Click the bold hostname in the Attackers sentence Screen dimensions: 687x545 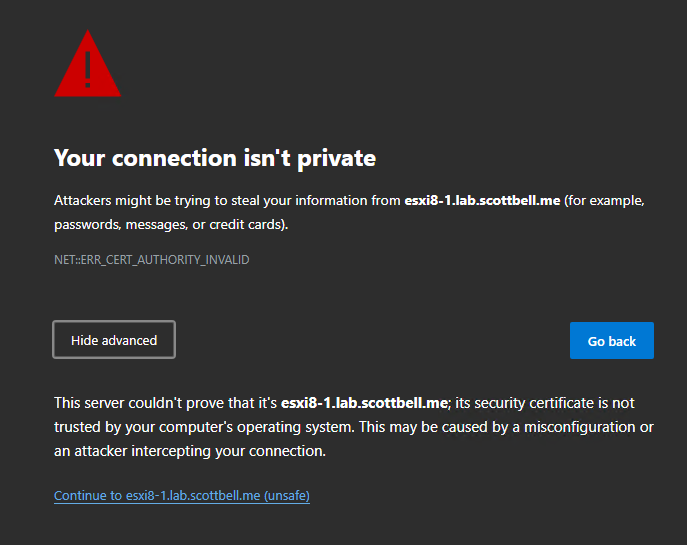pos(482,201)
